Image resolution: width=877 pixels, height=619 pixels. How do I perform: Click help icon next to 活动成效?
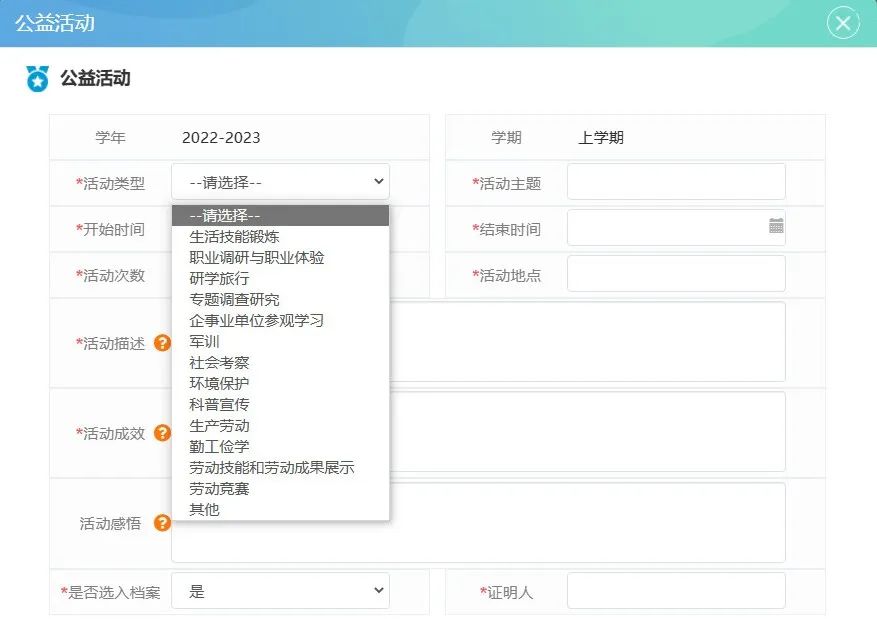pyautogui.click(x=162, y=433)
